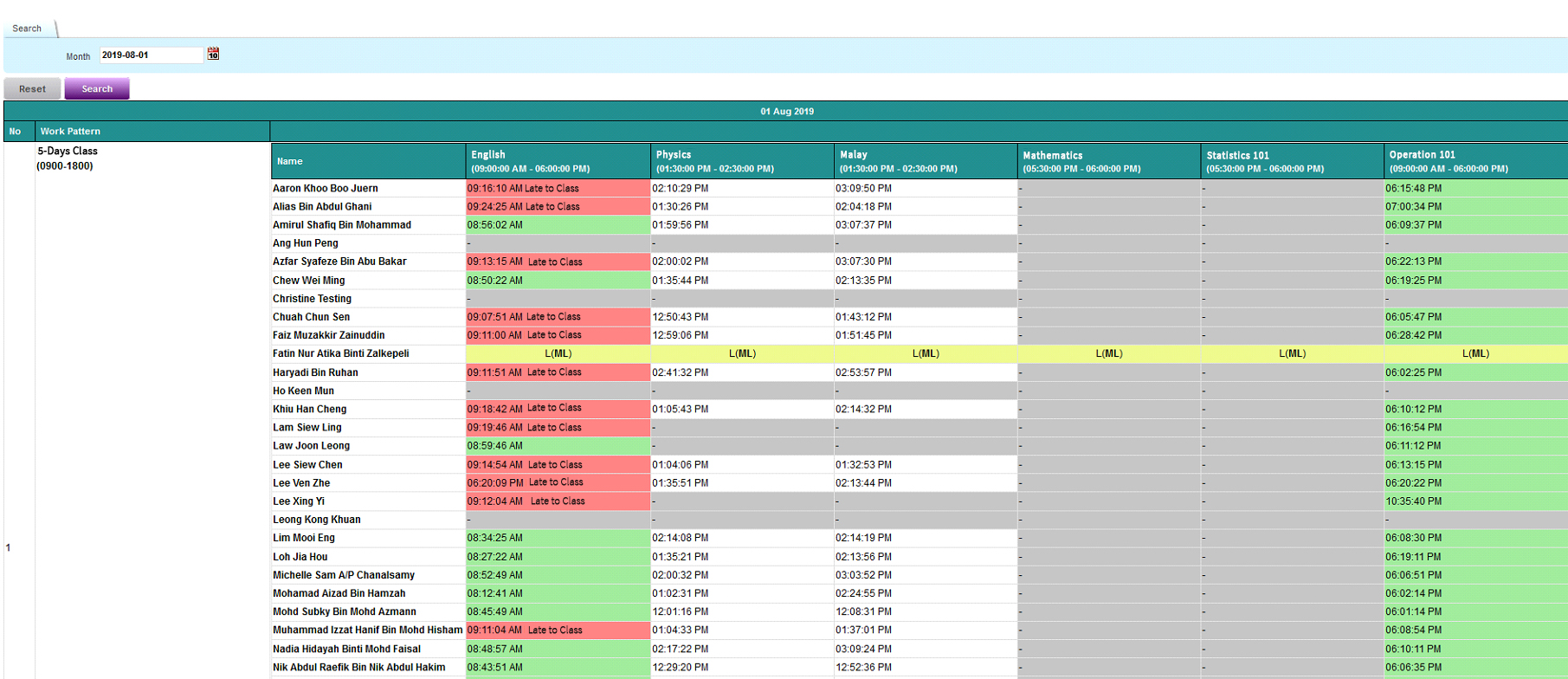
Task: Click Fatin's Operation 101 L(ML) cell
Action: coord(1475,353)
